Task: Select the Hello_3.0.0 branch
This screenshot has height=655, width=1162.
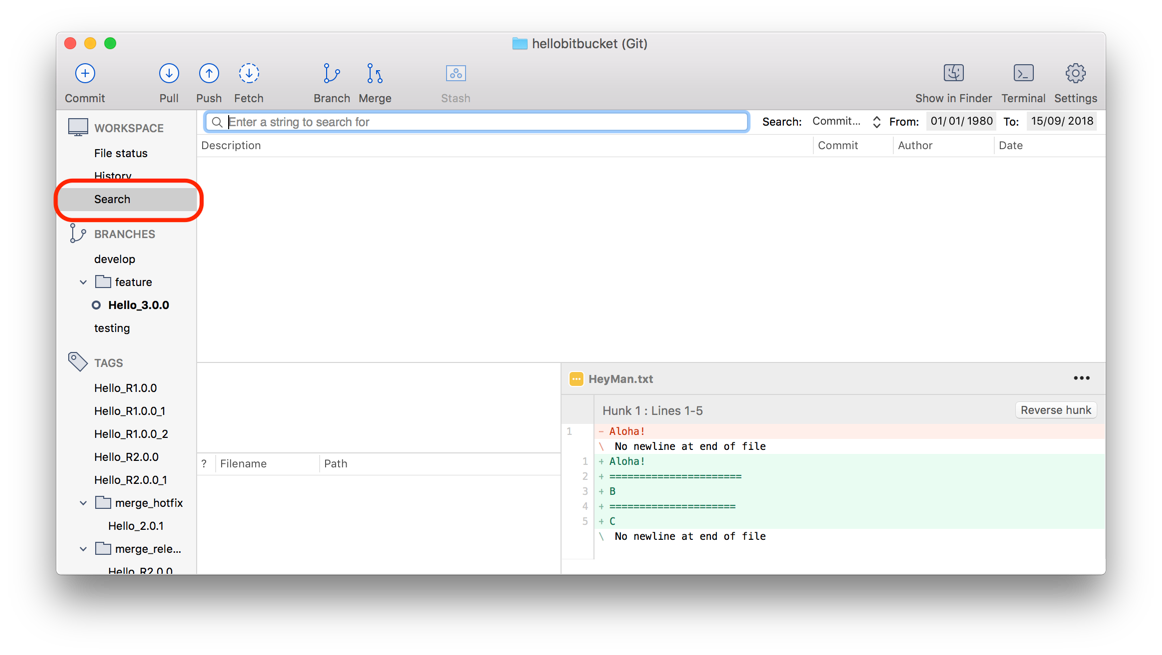Action: point(139,305)
